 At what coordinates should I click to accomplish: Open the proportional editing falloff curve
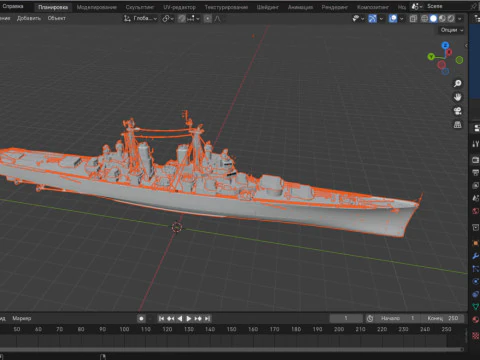(217, 19)
